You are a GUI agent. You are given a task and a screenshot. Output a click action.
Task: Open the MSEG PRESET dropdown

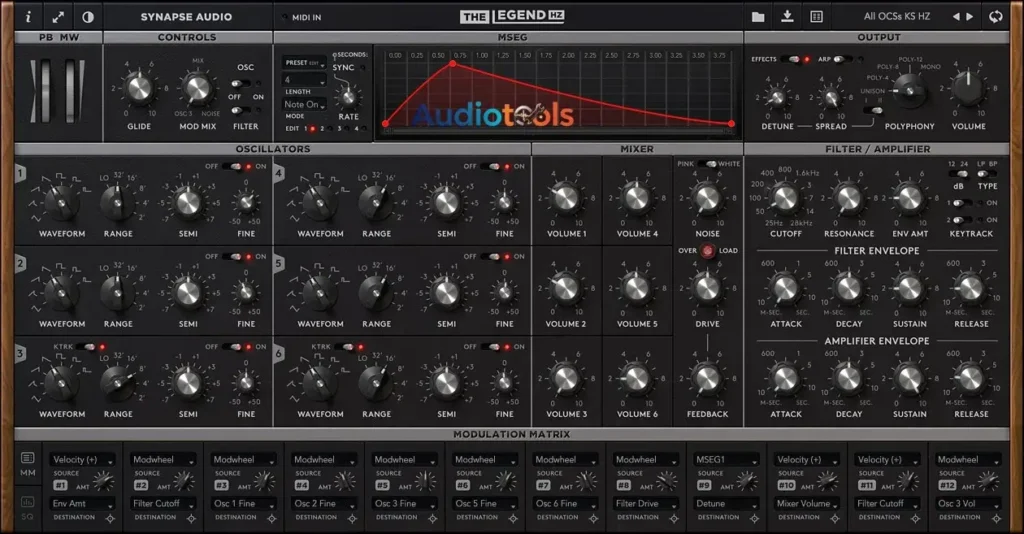click(304, 63)
